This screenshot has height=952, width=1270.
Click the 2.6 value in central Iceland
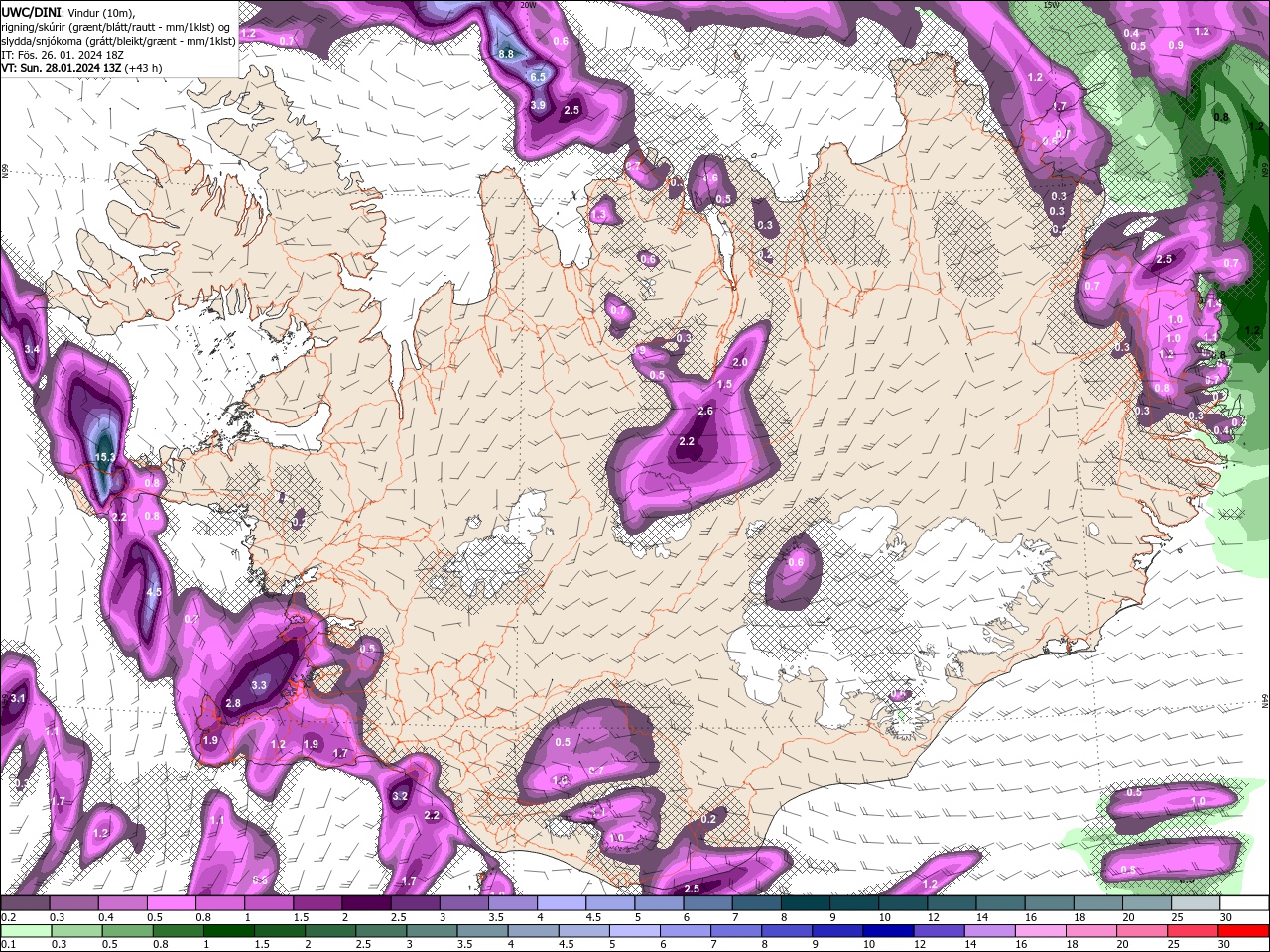pyautogui.click(x=706, y=411)
